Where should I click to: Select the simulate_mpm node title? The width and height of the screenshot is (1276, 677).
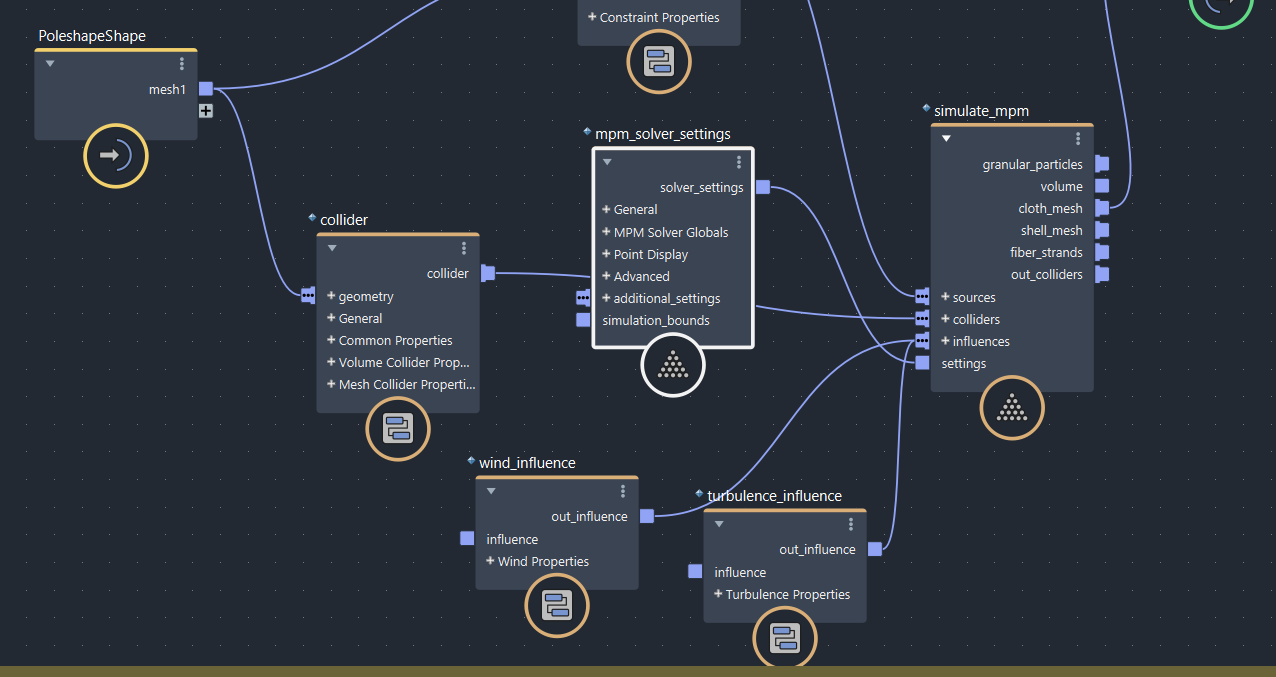coord(981,111)
